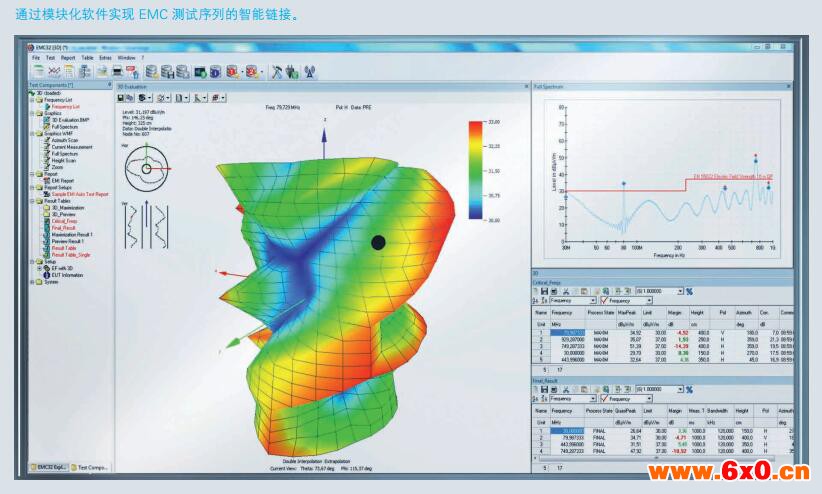
Task: Collapse the Frequency List folder
Action: (x=32, y=100)
